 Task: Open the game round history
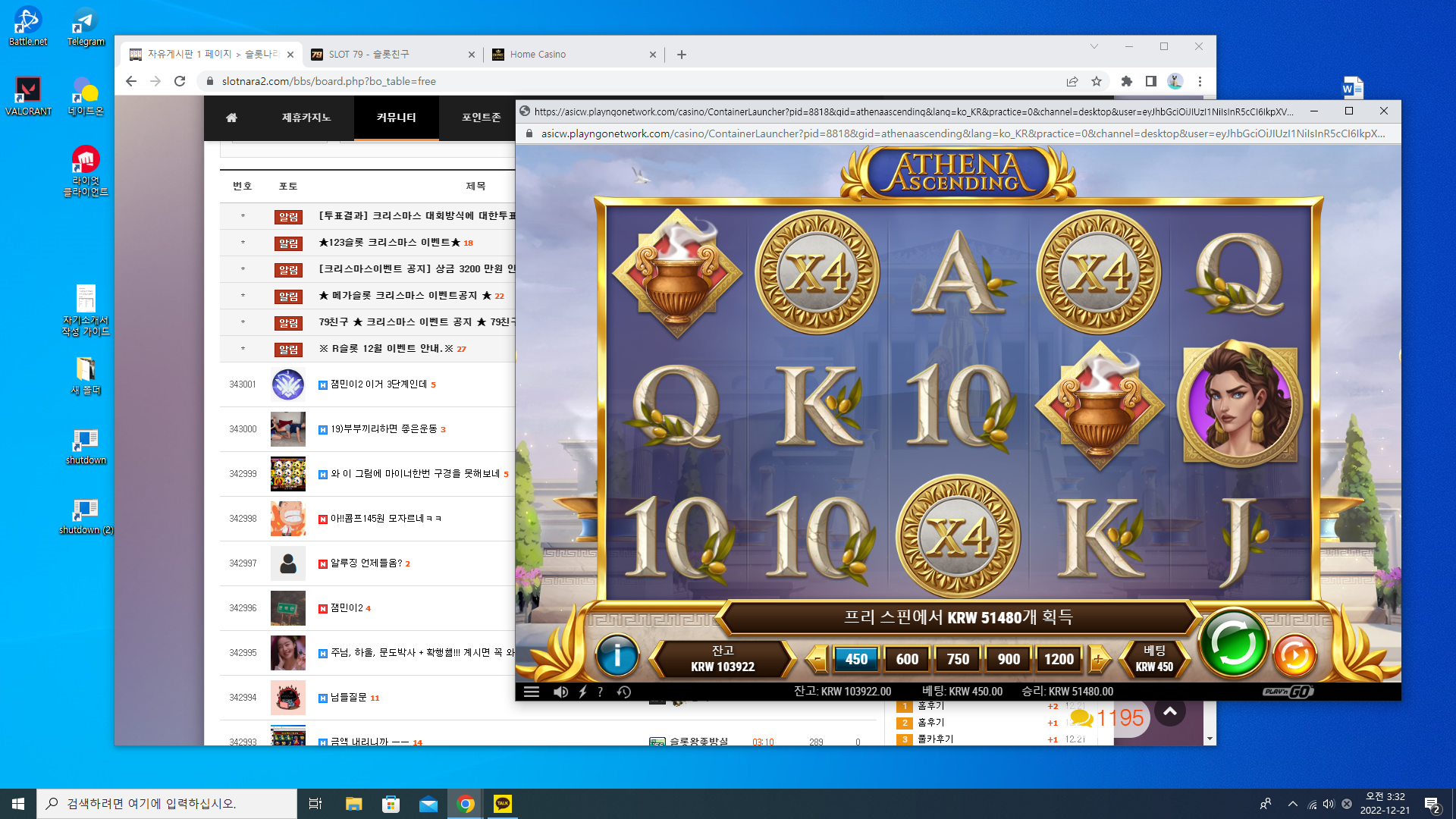point(624,692)
